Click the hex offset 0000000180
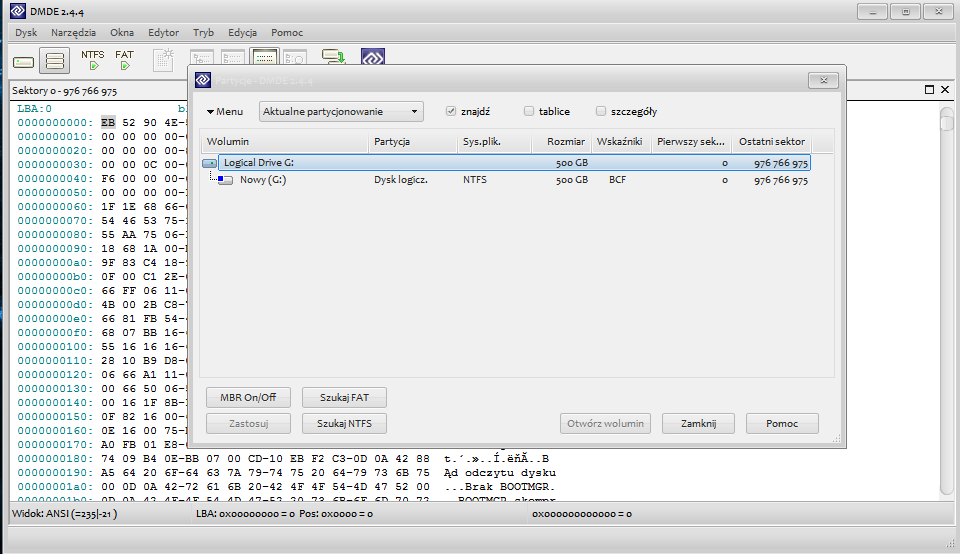960x554 pixels. click(x=55, y=459)
